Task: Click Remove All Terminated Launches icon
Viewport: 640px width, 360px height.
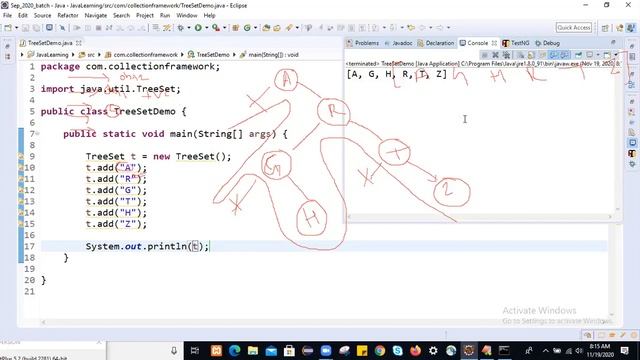Action: pos(507,55)
